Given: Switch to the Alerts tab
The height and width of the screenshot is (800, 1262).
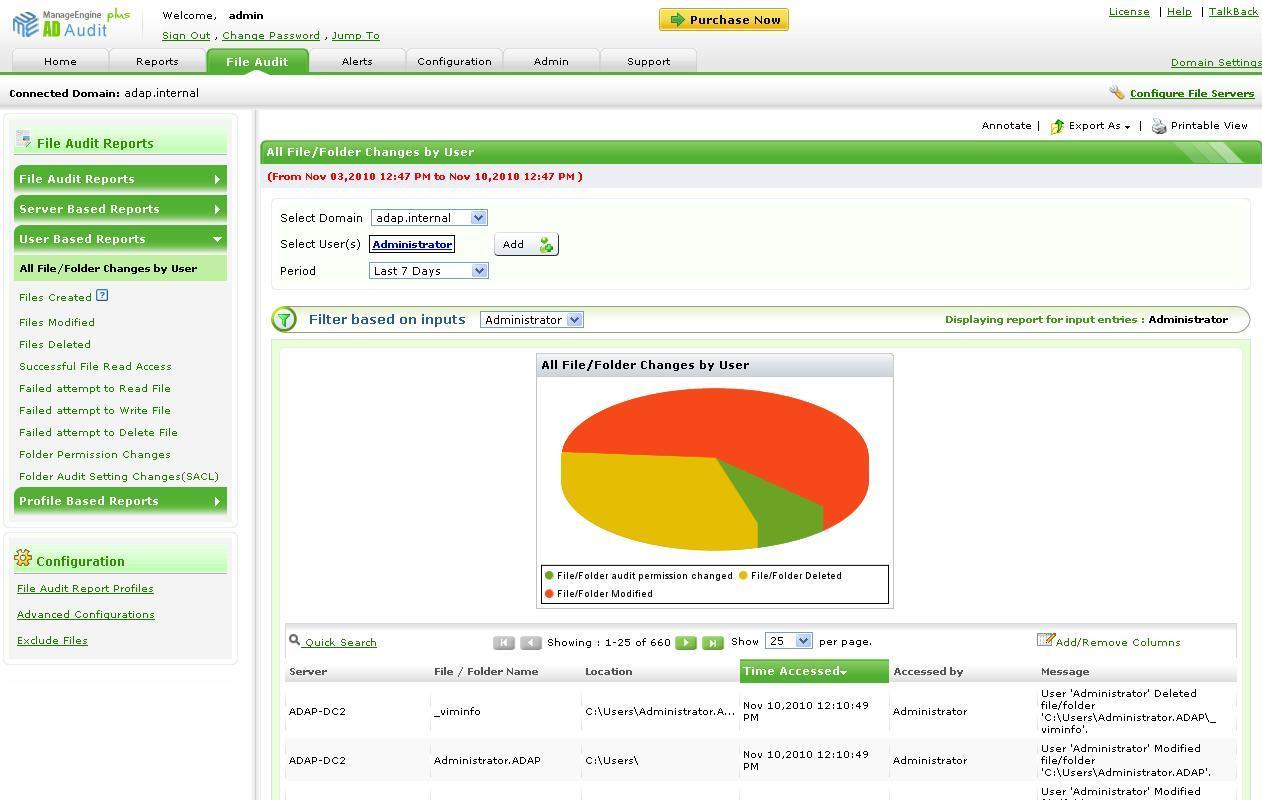Looking at the screenshot, I should [356, 61].
